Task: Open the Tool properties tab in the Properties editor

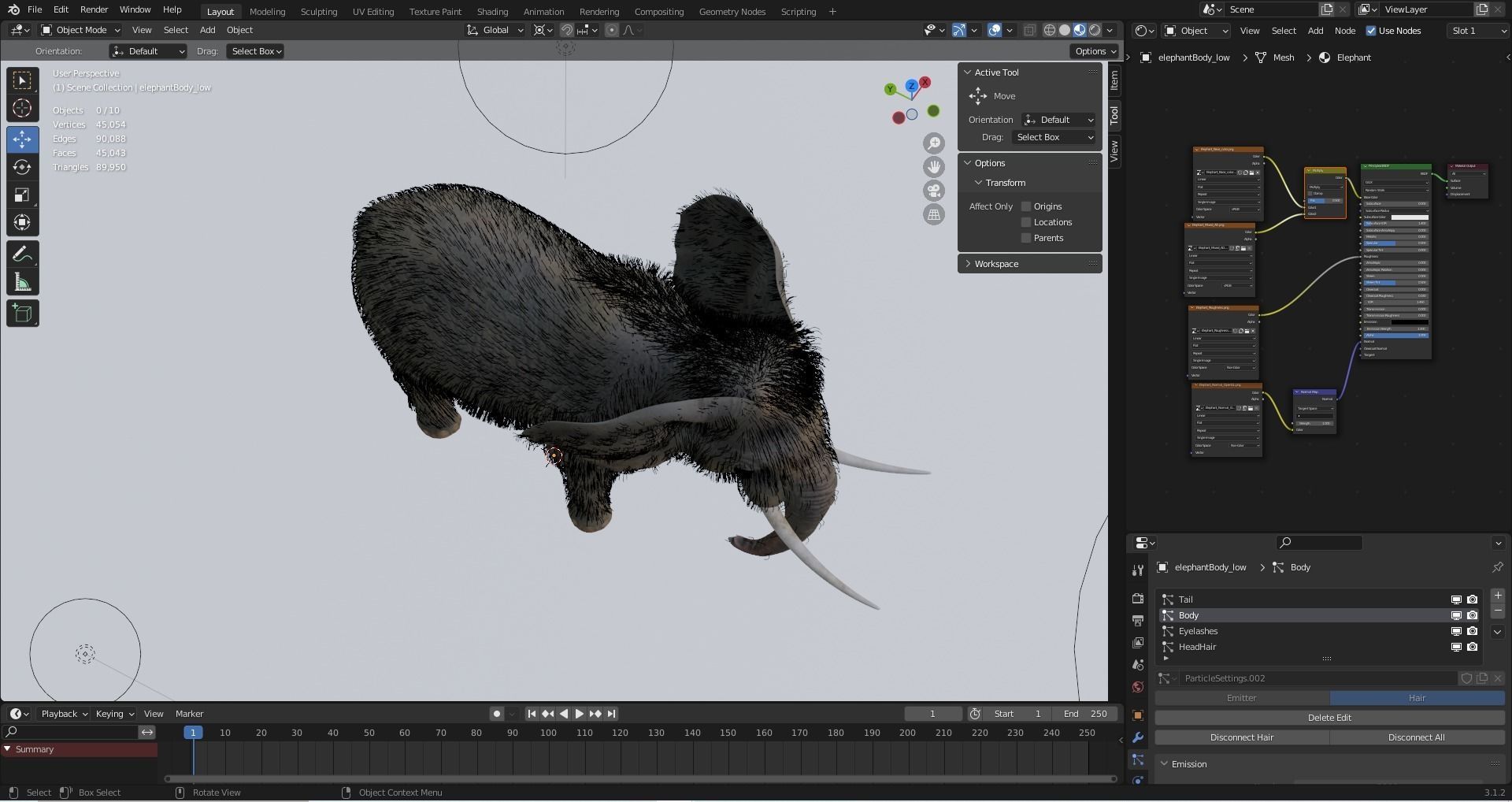Action: (1137, 570)
